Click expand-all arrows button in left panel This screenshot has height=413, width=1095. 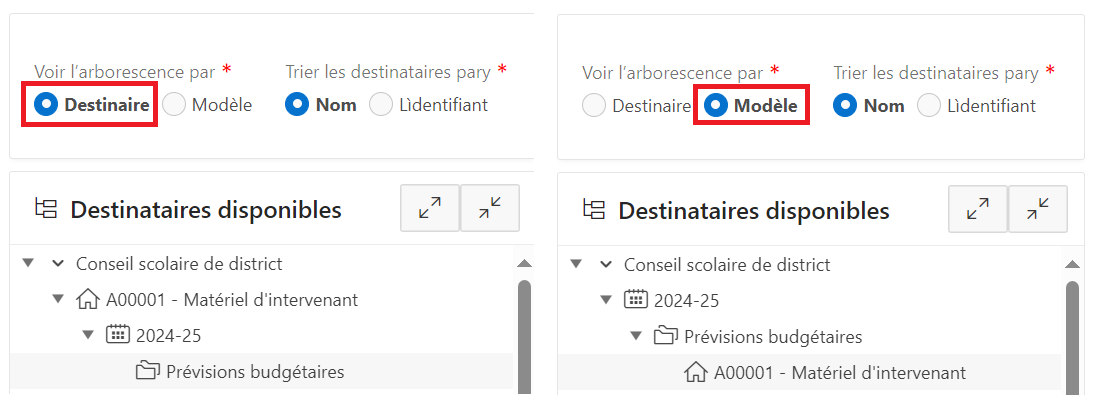tap(430, 208)
